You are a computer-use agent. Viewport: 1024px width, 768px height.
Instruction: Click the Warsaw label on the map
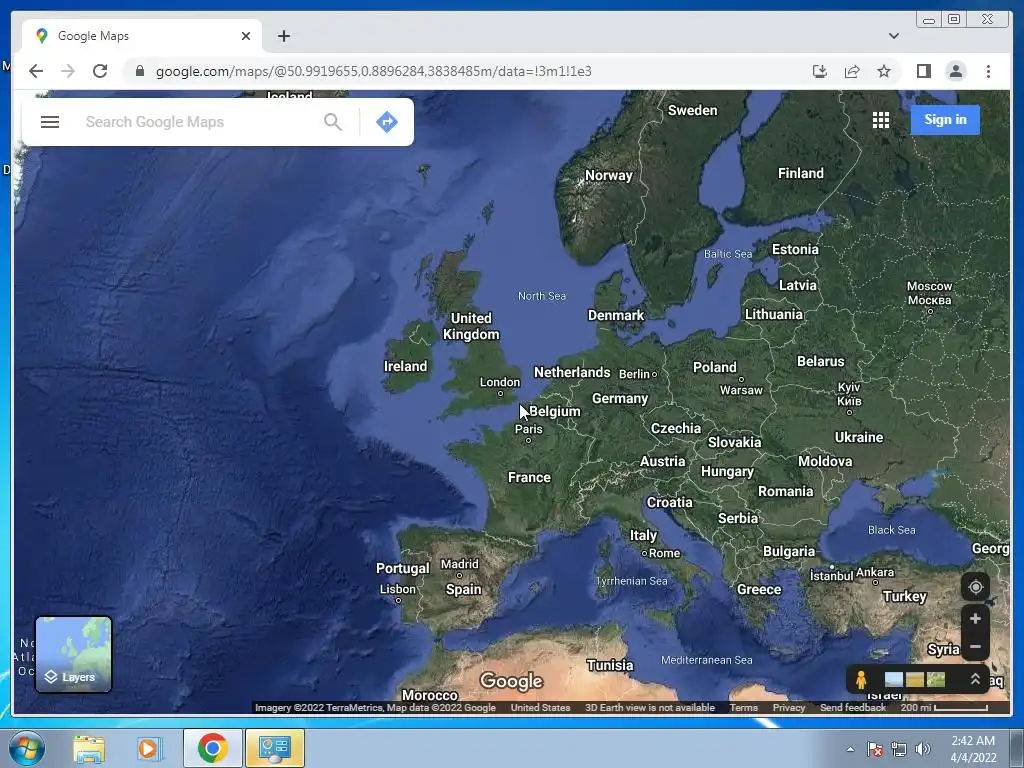[x=741, y=390]
